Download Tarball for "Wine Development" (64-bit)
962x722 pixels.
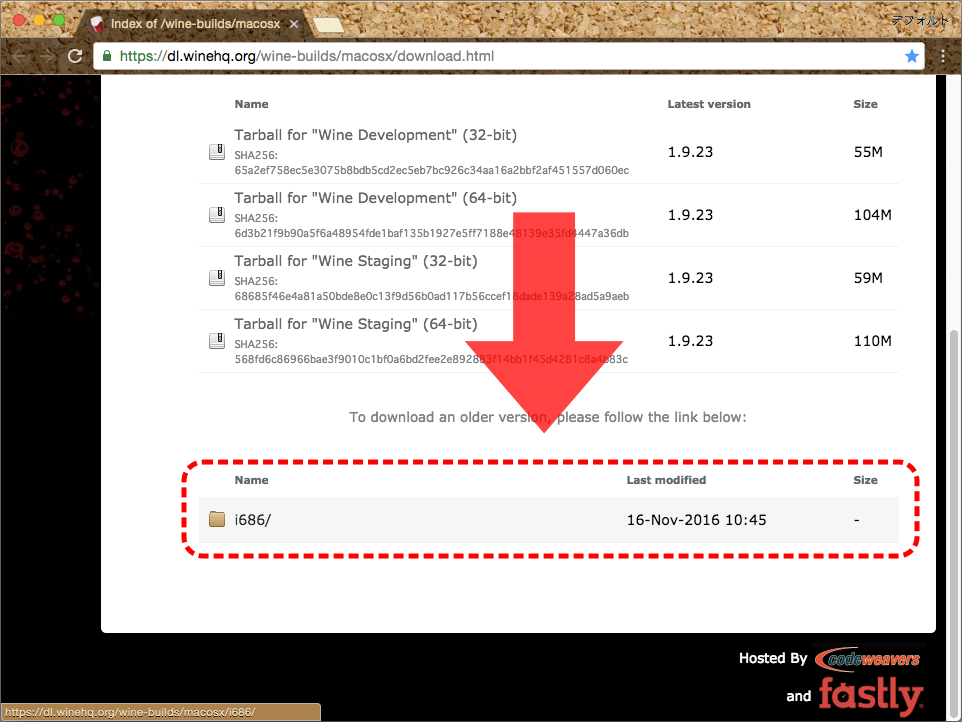[x=375, y=198]
